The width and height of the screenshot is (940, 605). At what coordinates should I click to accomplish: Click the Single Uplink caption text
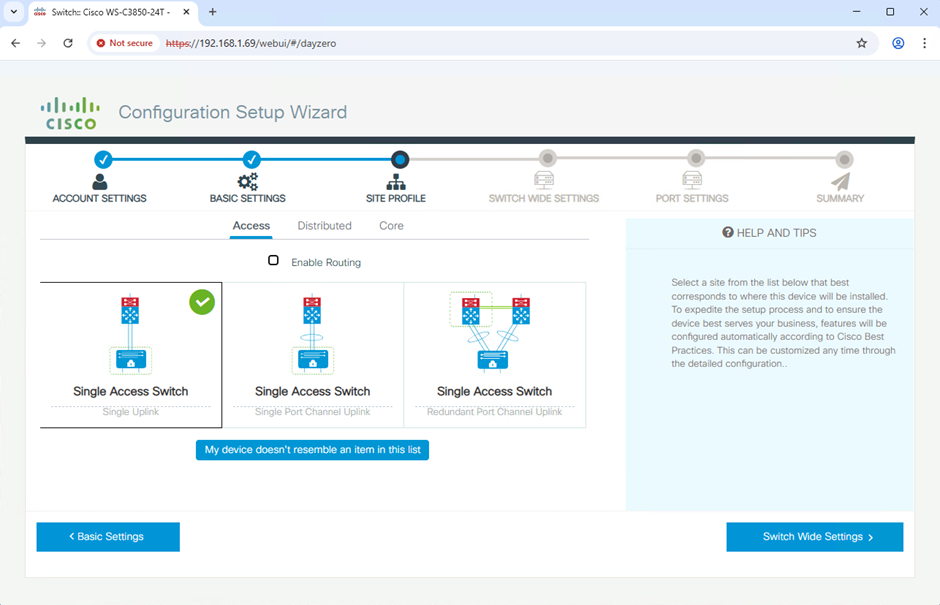(x=131, y=412)
